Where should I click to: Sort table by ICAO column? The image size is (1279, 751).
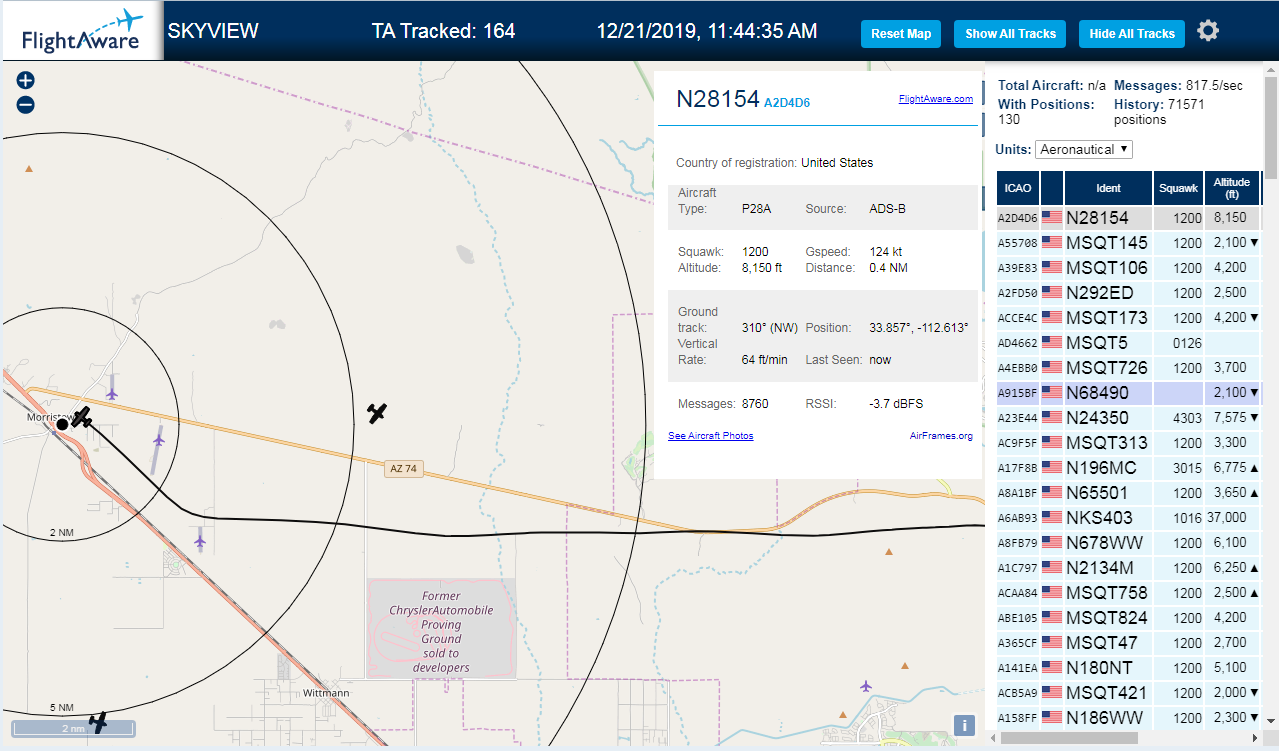point(1018,188)
